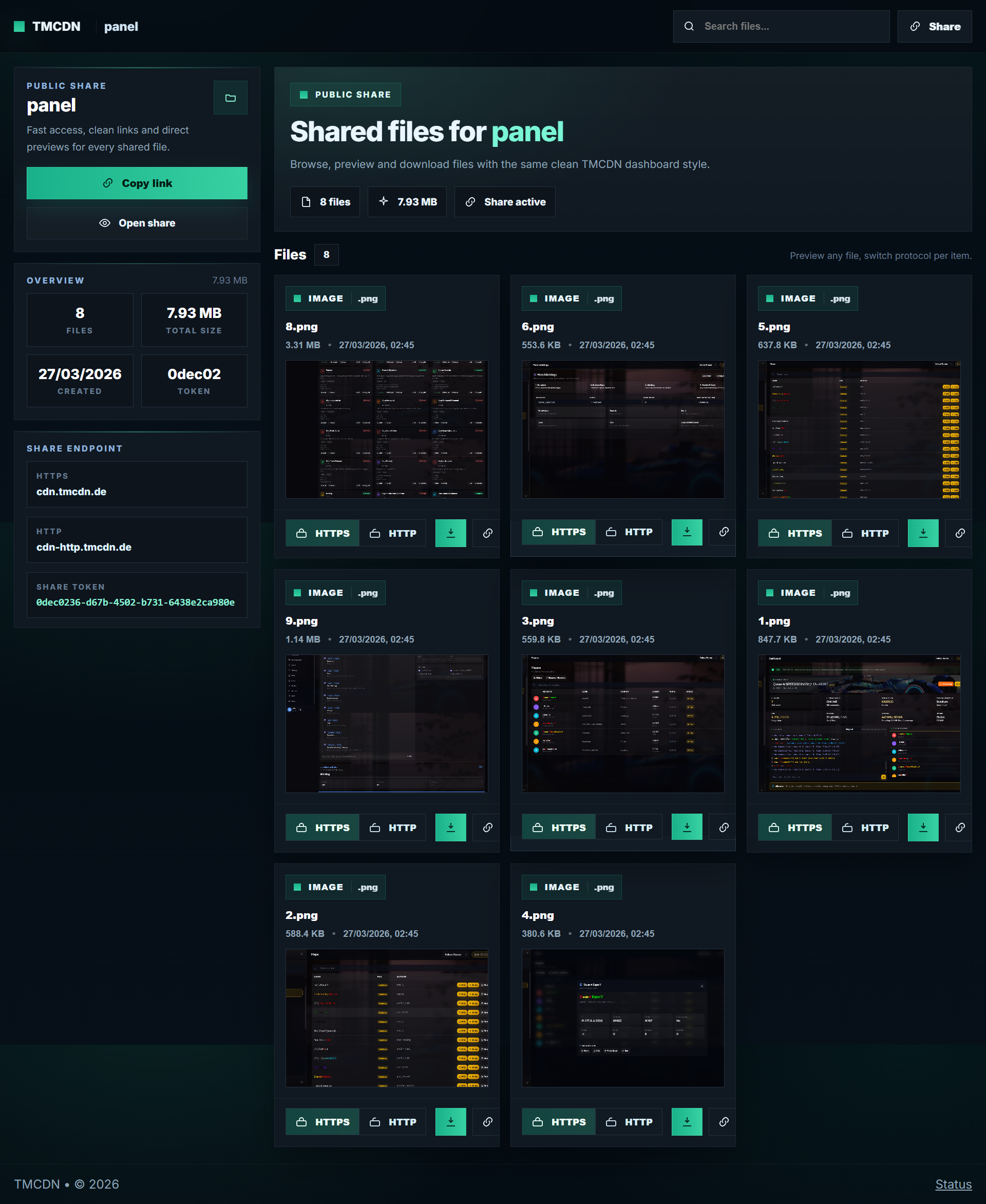The image size is (986, 1204).
Task: Click the Open share button
Action: click(x=137, y=223)
